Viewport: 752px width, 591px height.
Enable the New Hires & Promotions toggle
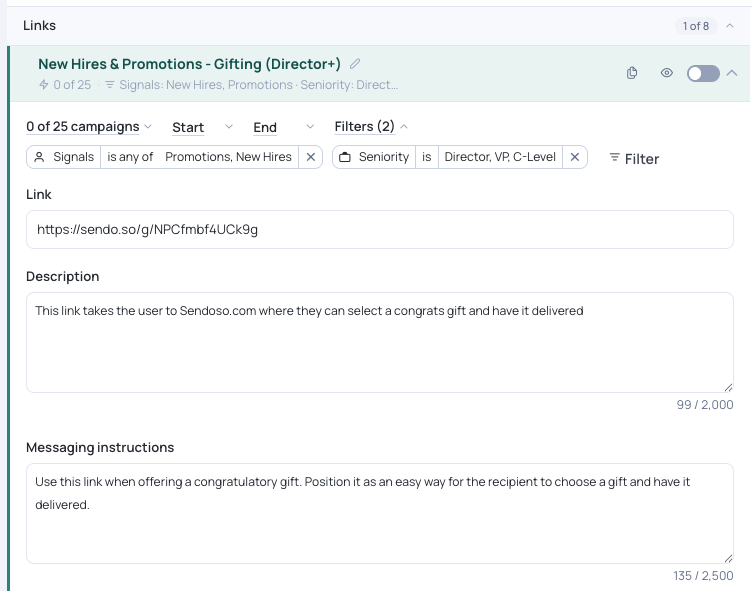click(x=703, y=73)
